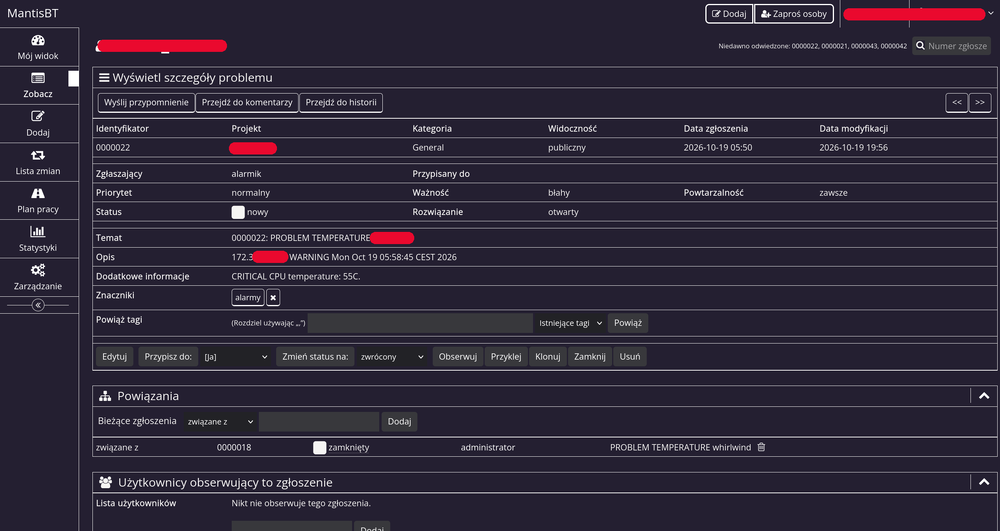
Task: Open the Zmień status na dropdown
Action: (391, 357)
